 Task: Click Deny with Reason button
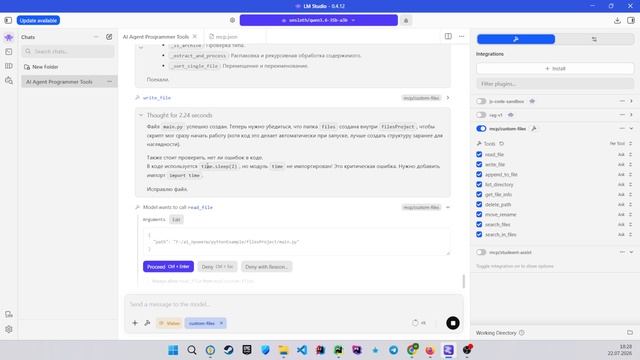click(x=267, y=267)
